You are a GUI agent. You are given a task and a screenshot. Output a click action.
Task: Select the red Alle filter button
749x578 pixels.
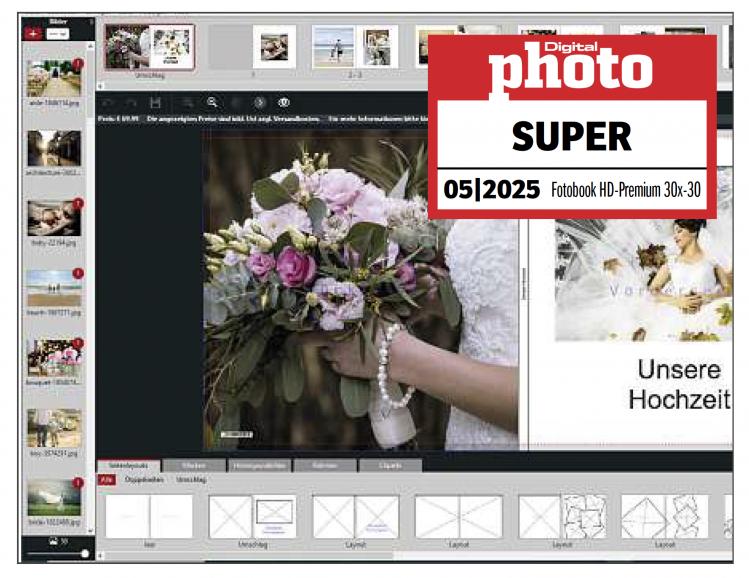click(x=107, y=480)
